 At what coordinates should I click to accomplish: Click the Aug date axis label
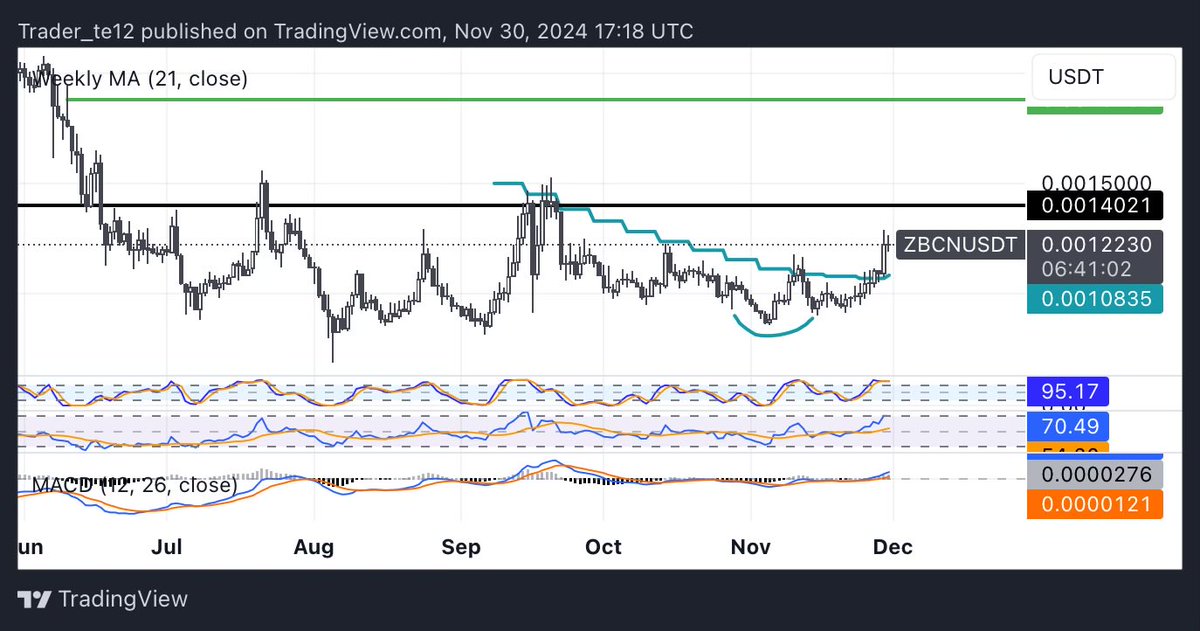(314, 547)
